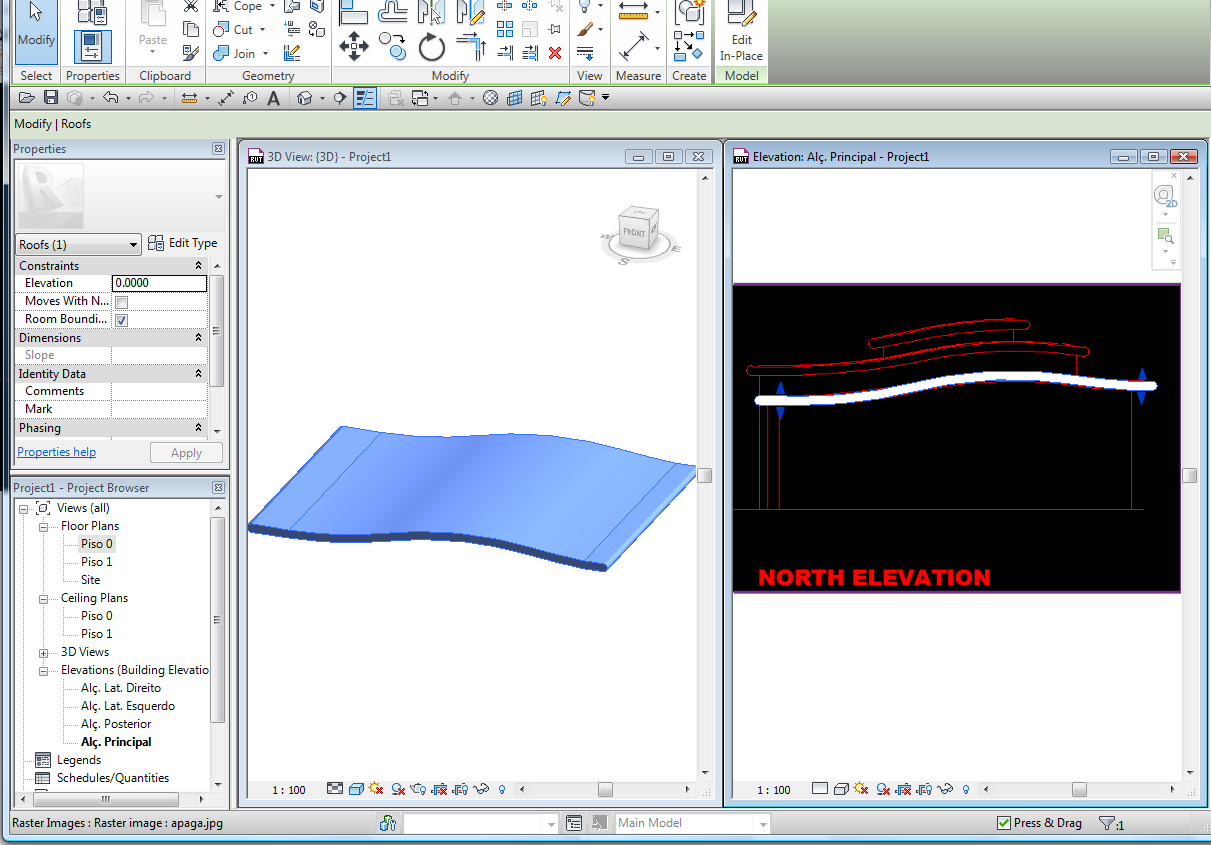Click the ViewCube in the 3D view

[635, 232]
